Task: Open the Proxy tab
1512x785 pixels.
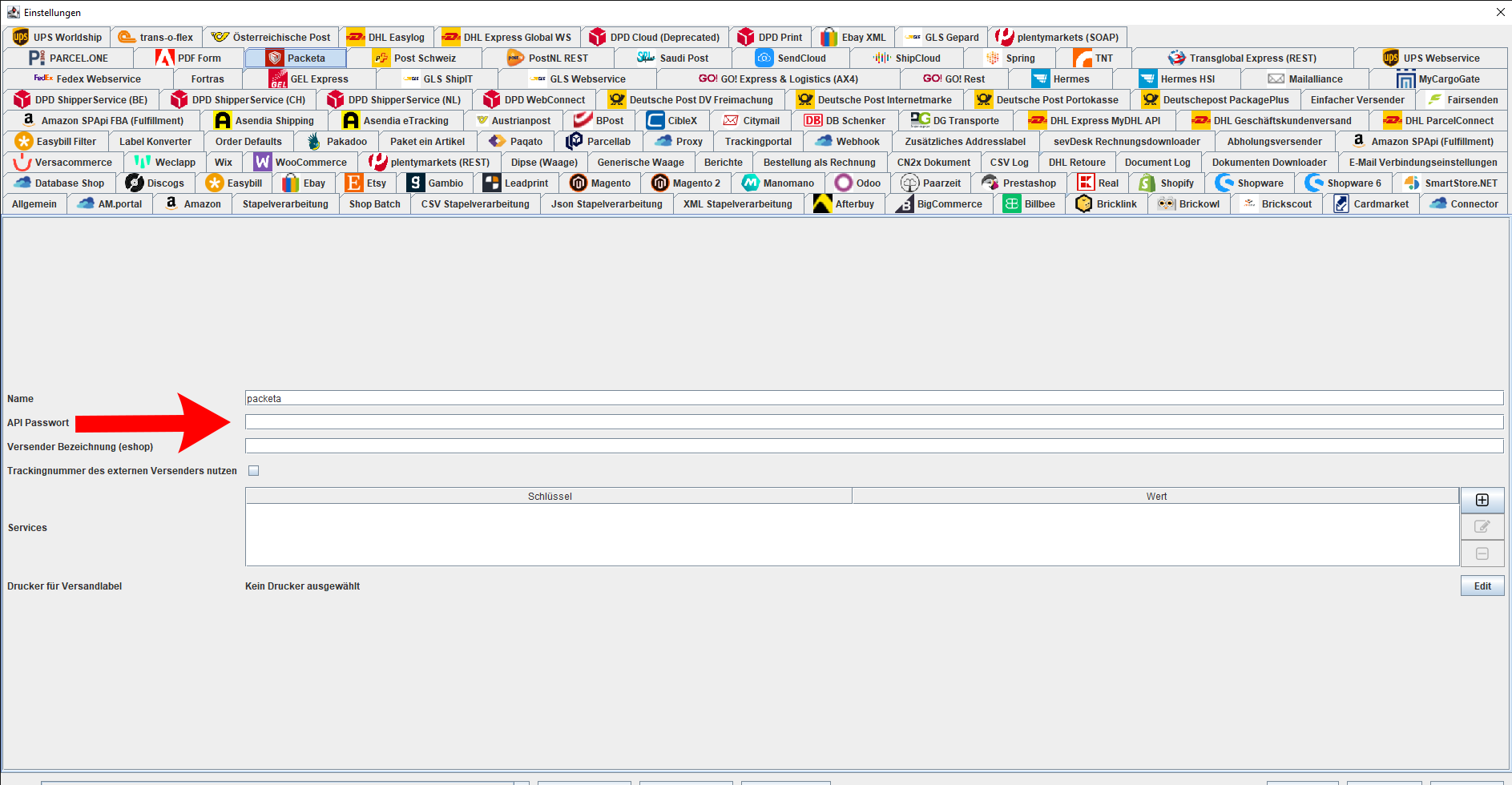Action: click(679, 141)
